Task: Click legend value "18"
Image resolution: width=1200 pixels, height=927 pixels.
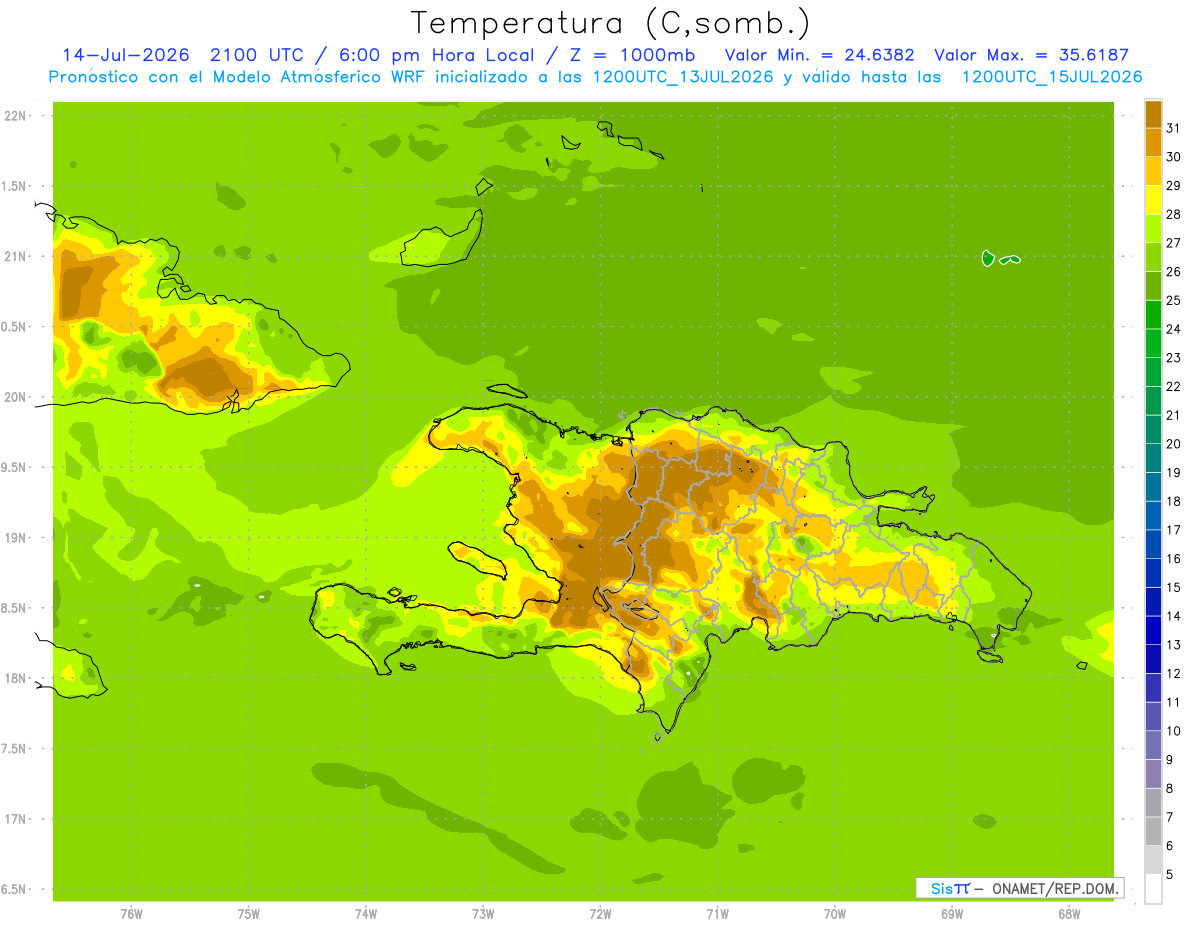Action: coord(1175,501)
